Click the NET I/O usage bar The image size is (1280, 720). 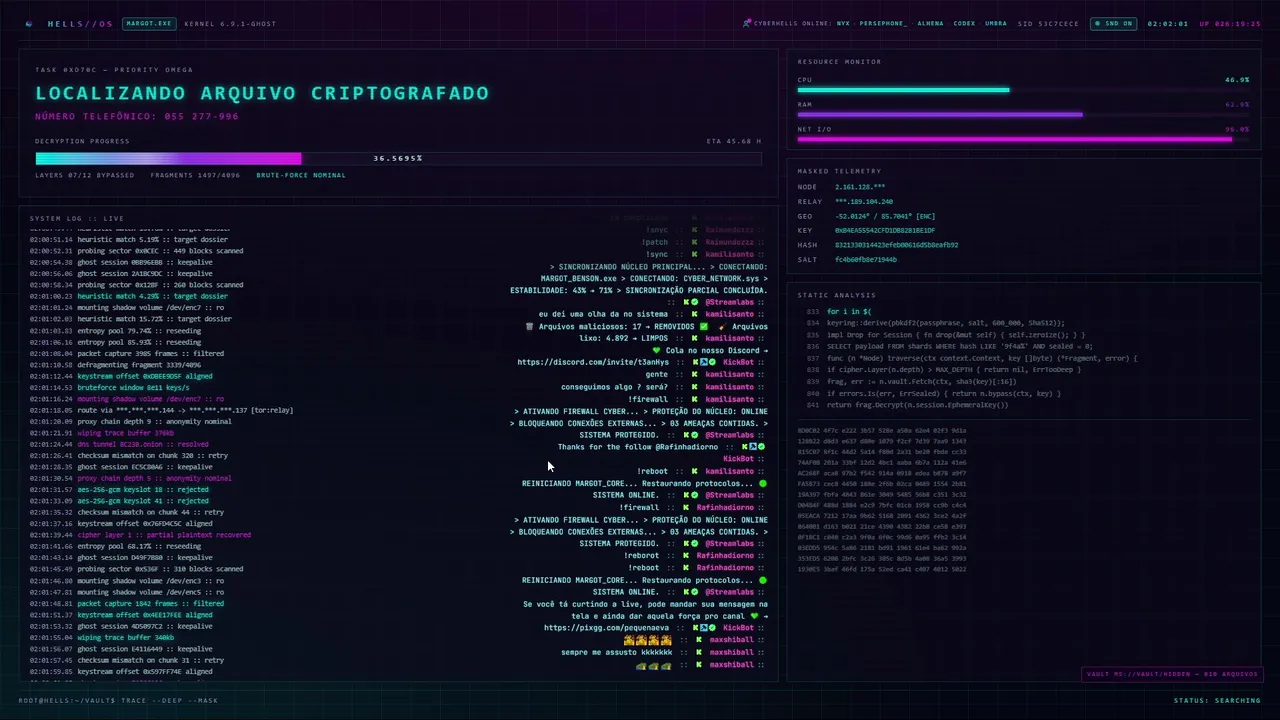[1023, 140]
